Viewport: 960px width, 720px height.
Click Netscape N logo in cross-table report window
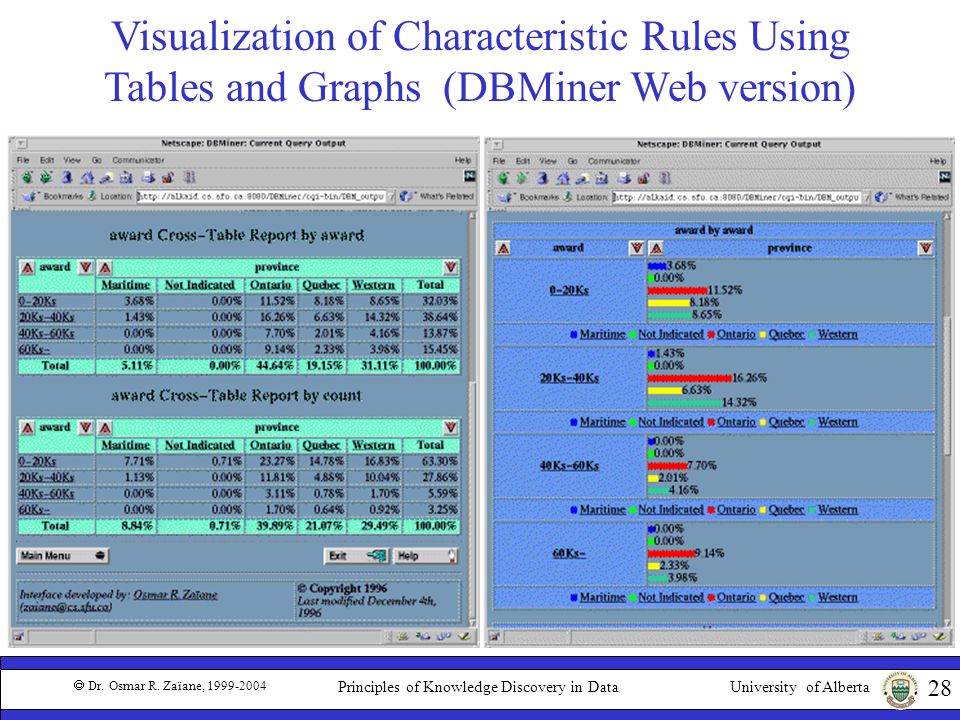(x=470, y=177)
